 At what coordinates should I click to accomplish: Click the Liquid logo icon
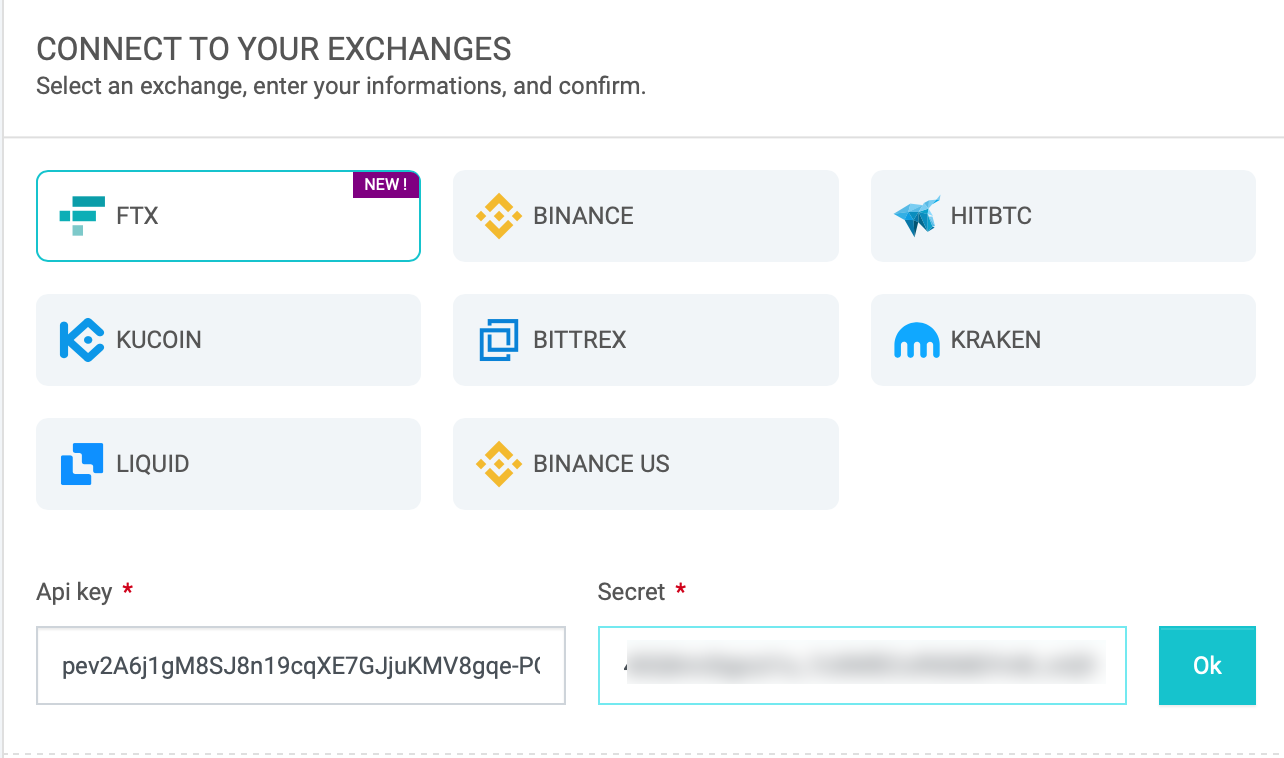coord(82,464)
